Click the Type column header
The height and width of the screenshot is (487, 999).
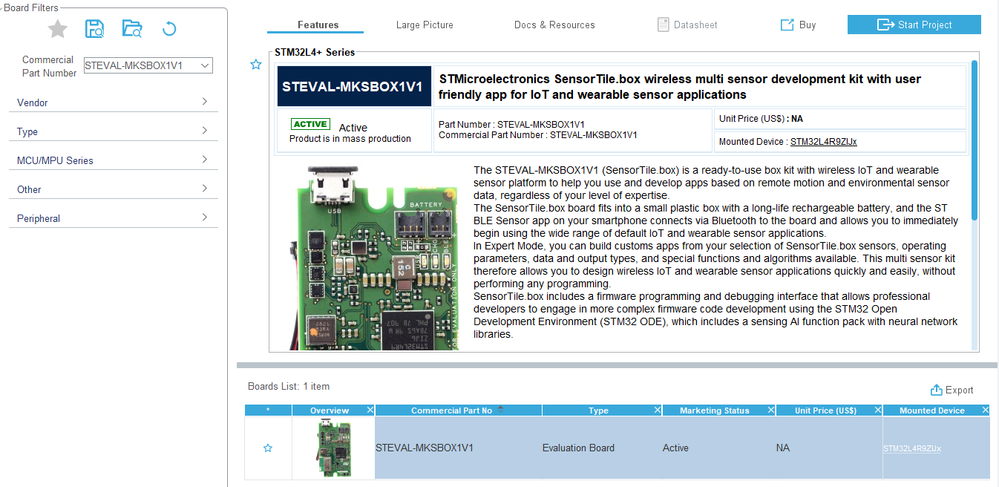tap(598, 411)
